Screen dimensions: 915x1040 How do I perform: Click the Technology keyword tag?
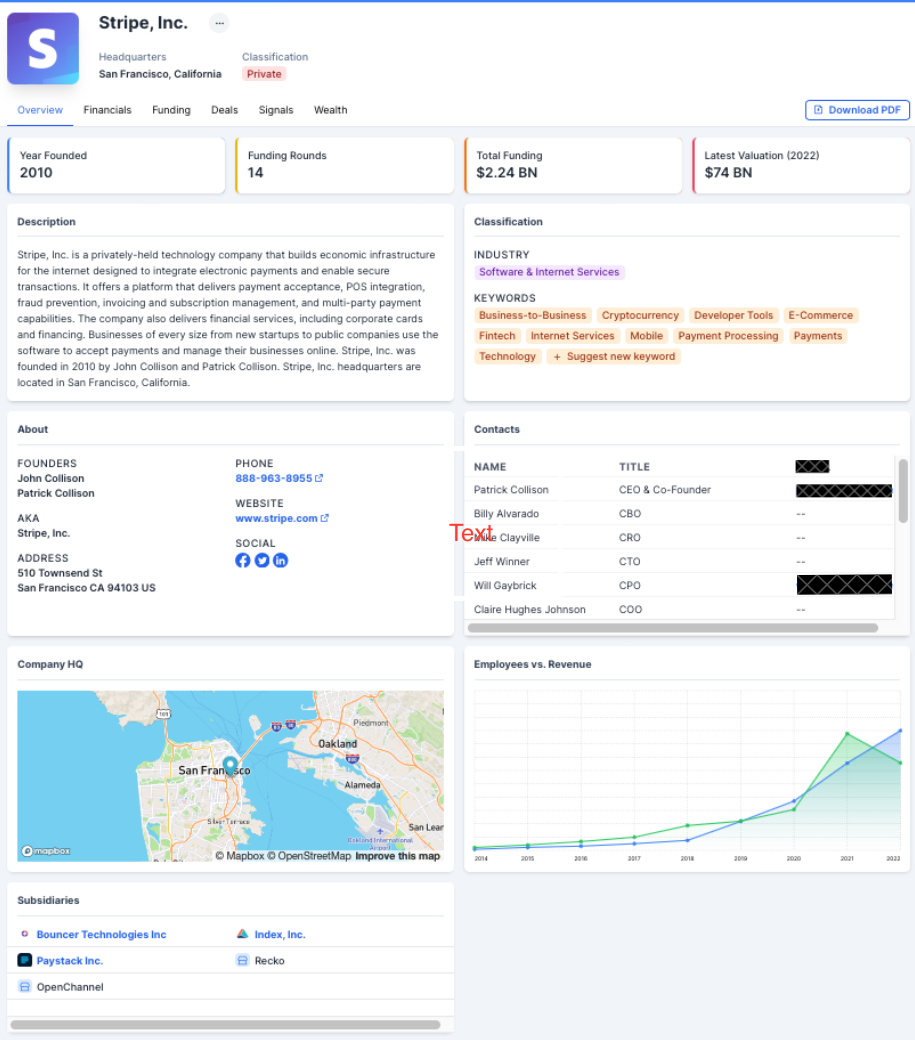click(x=507, y=357)
